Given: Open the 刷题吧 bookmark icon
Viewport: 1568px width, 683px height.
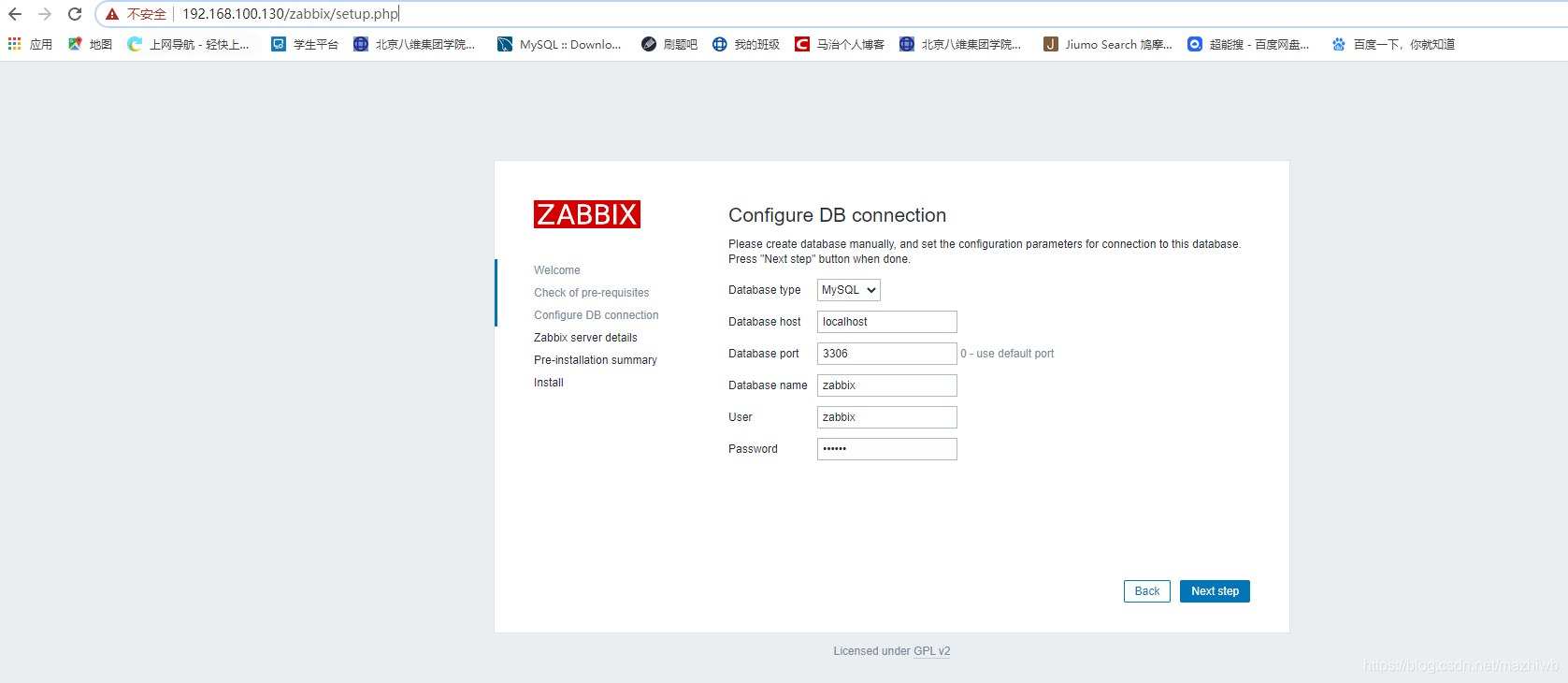Looking at the screenshot, I should tap(649, 44).
